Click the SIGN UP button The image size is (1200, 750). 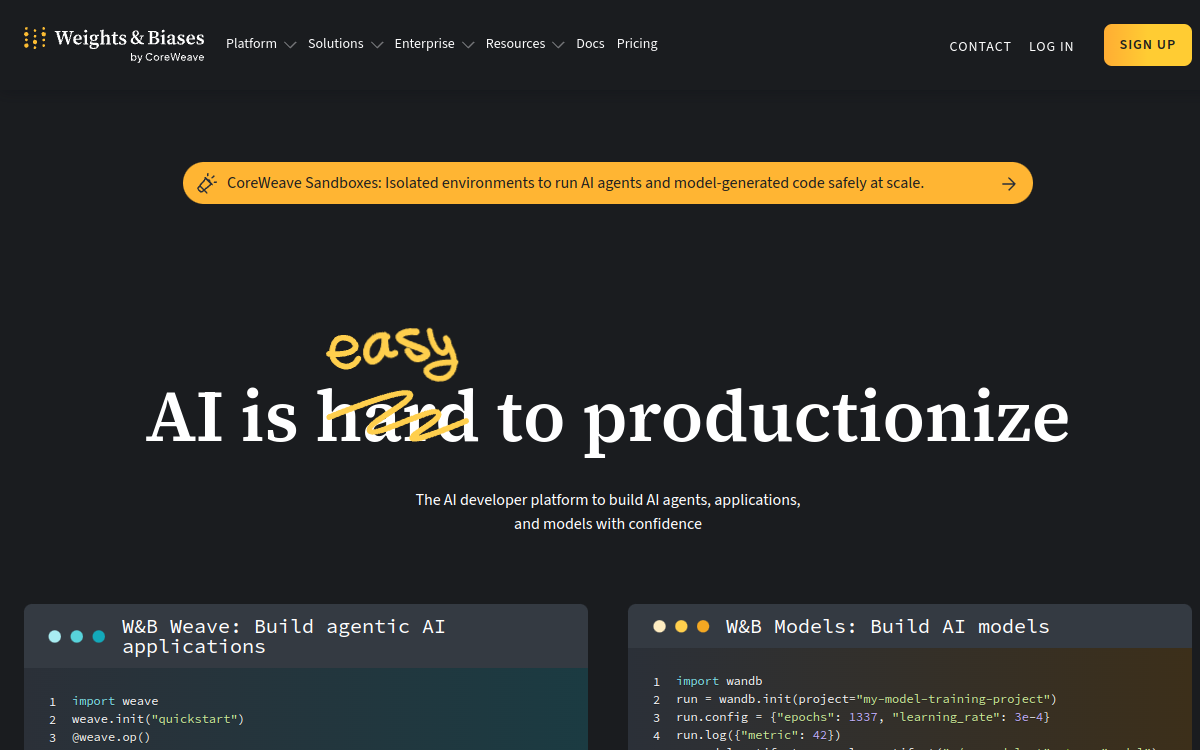(1148, 45)
